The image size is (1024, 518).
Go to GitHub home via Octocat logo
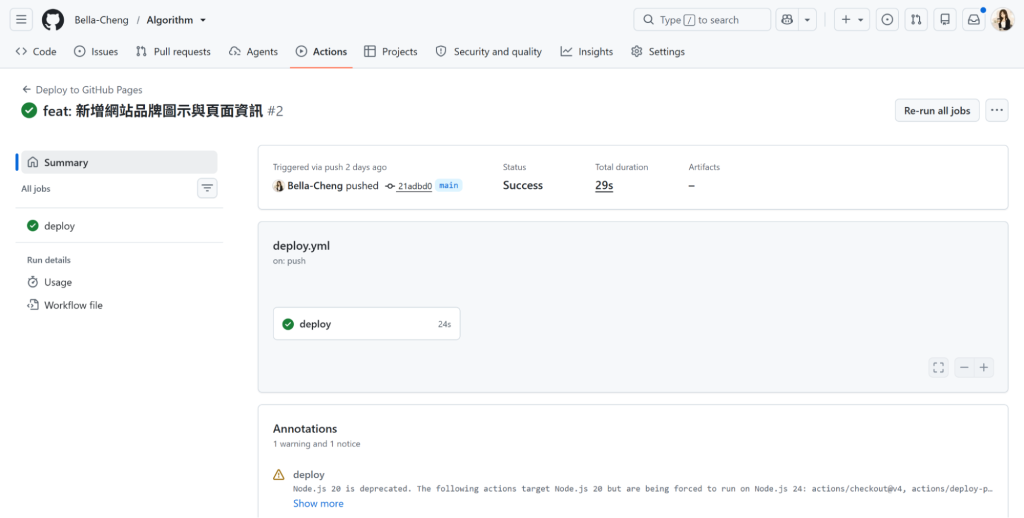53,20
